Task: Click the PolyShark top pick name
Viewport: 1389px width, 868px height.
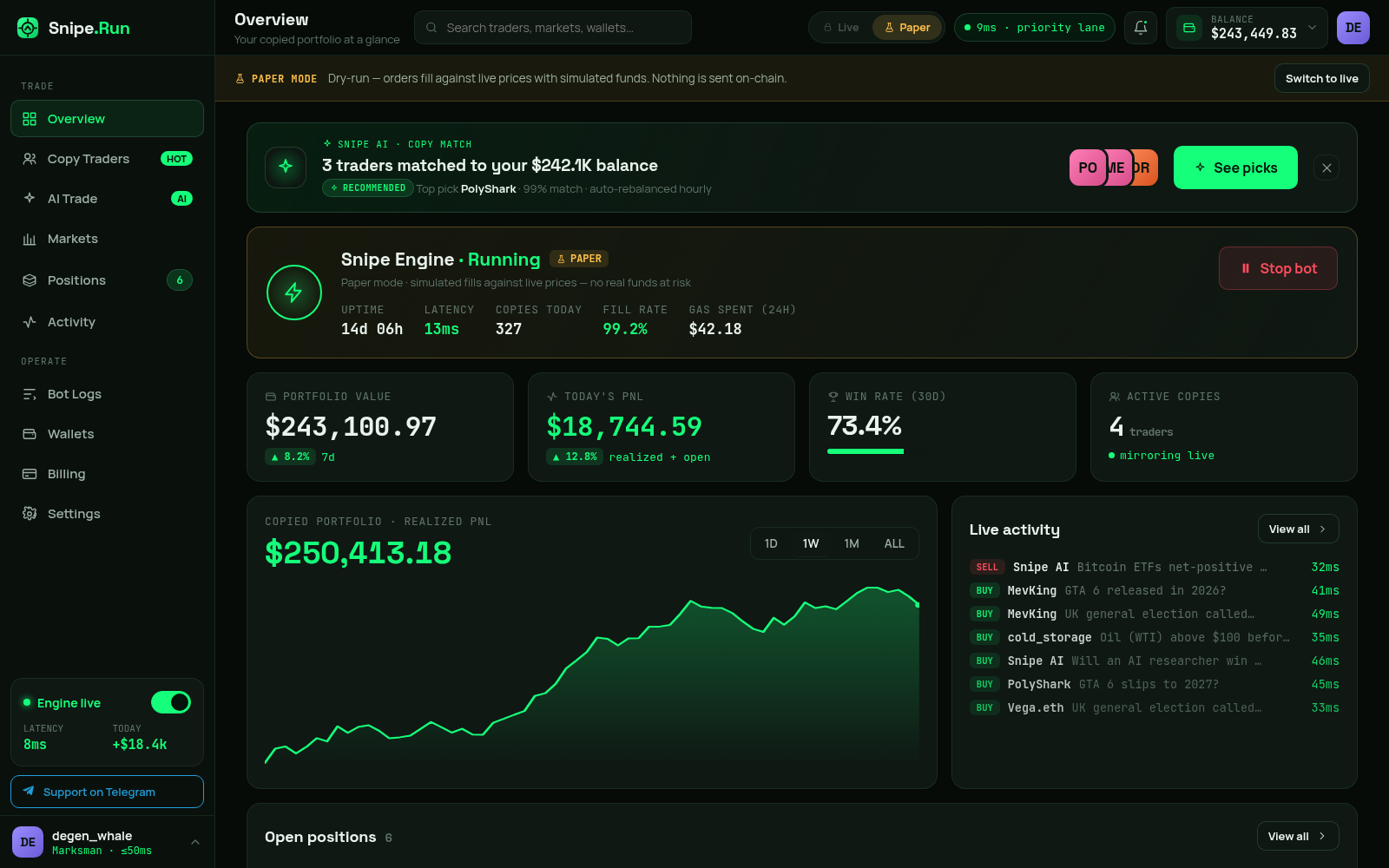Action: point(488,188)
